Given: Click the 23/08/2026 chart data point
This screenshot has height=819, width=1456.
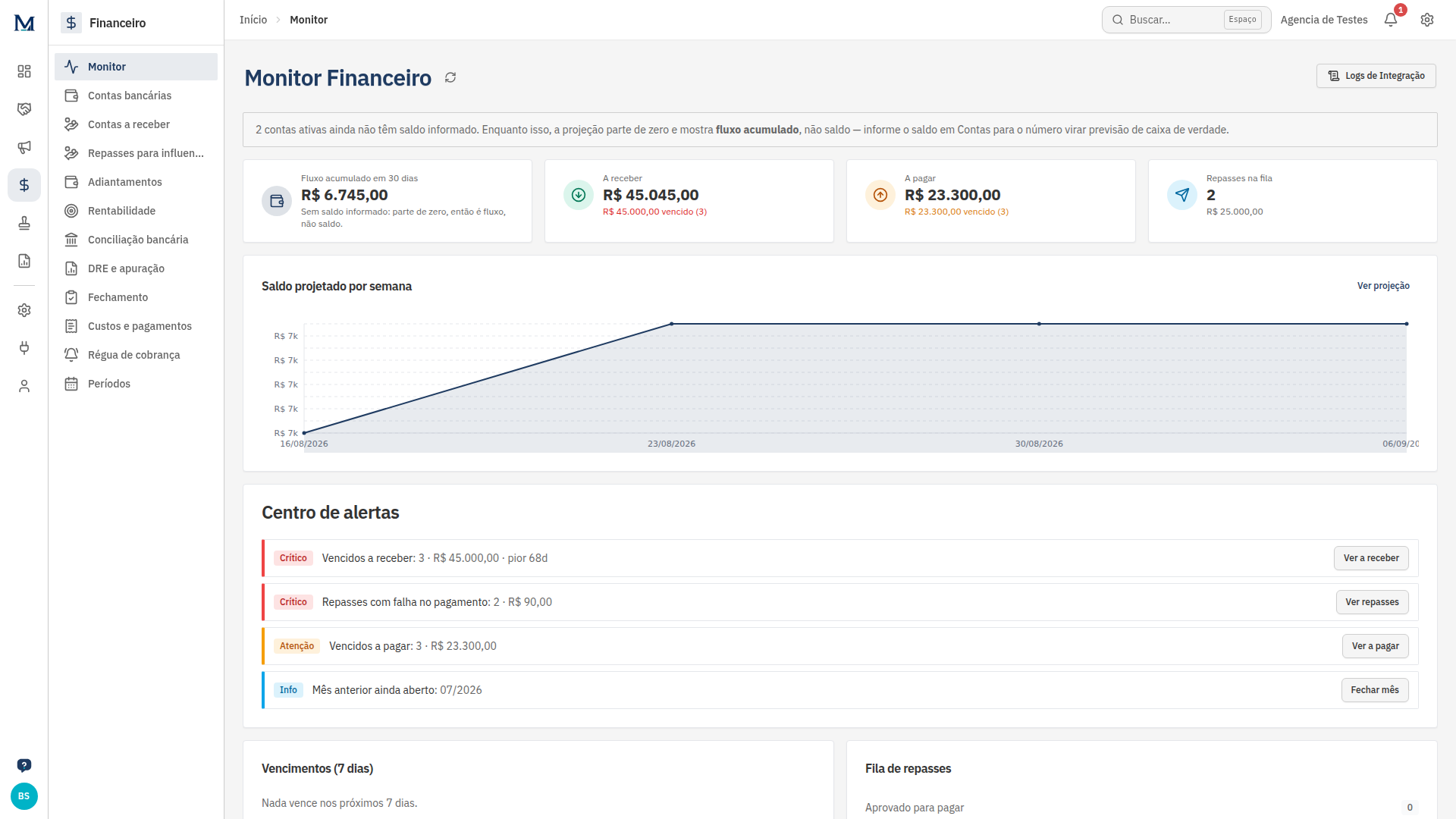Looking at the screenshot, I should point(671,324).
